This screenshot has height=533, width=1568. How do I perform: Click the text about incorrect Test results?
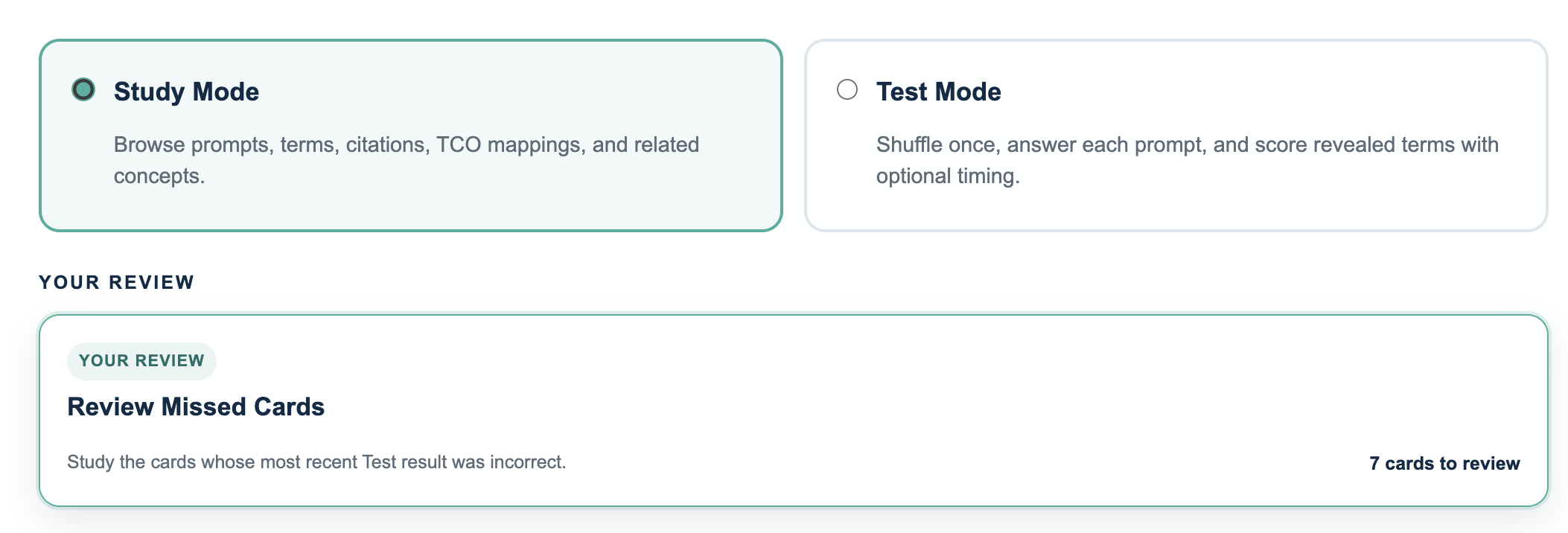pos(316,462)
